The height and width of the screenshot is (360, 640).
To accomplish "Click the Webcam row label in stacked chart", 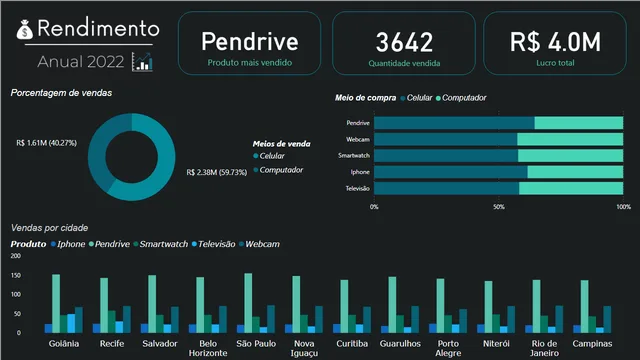I will [x=358, y=140].
